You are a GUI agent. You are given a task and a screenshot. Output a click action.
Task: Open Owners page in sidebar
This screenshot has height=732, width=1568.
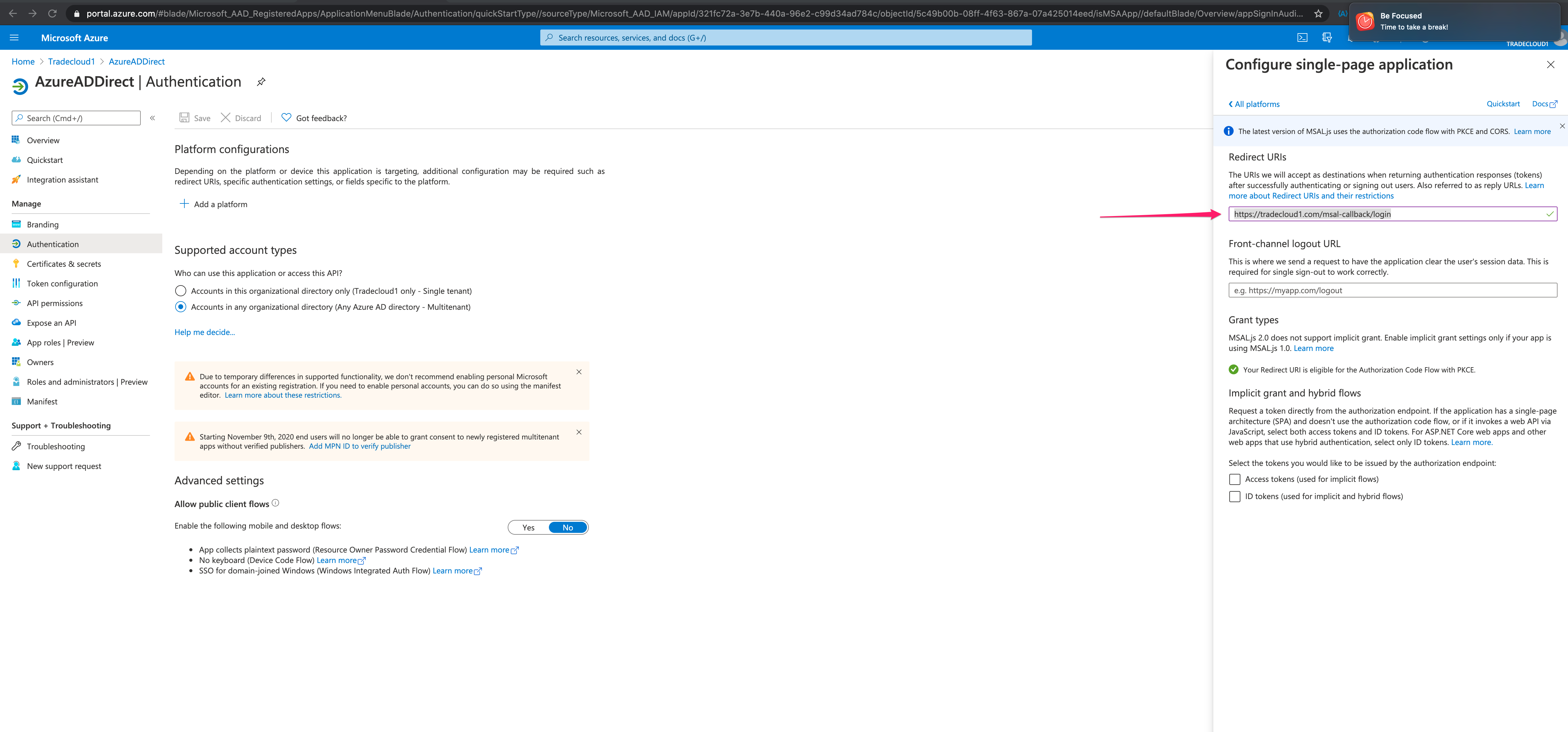point(40,362)
